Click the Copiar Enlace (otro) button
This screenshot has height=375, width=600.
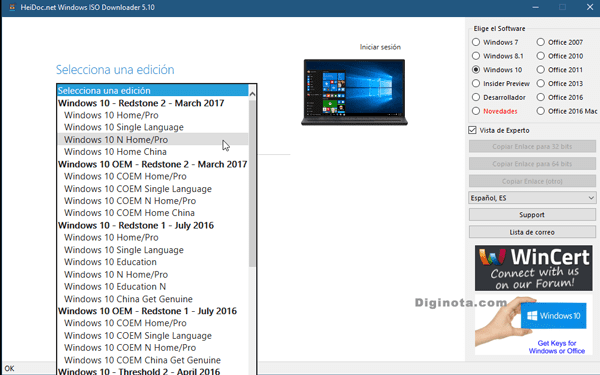tap(532, 181)
